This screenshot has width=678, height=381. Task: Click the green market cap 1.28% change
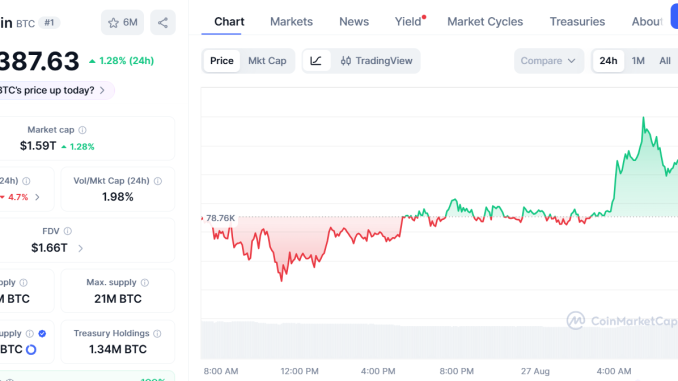tap(78, 147)
